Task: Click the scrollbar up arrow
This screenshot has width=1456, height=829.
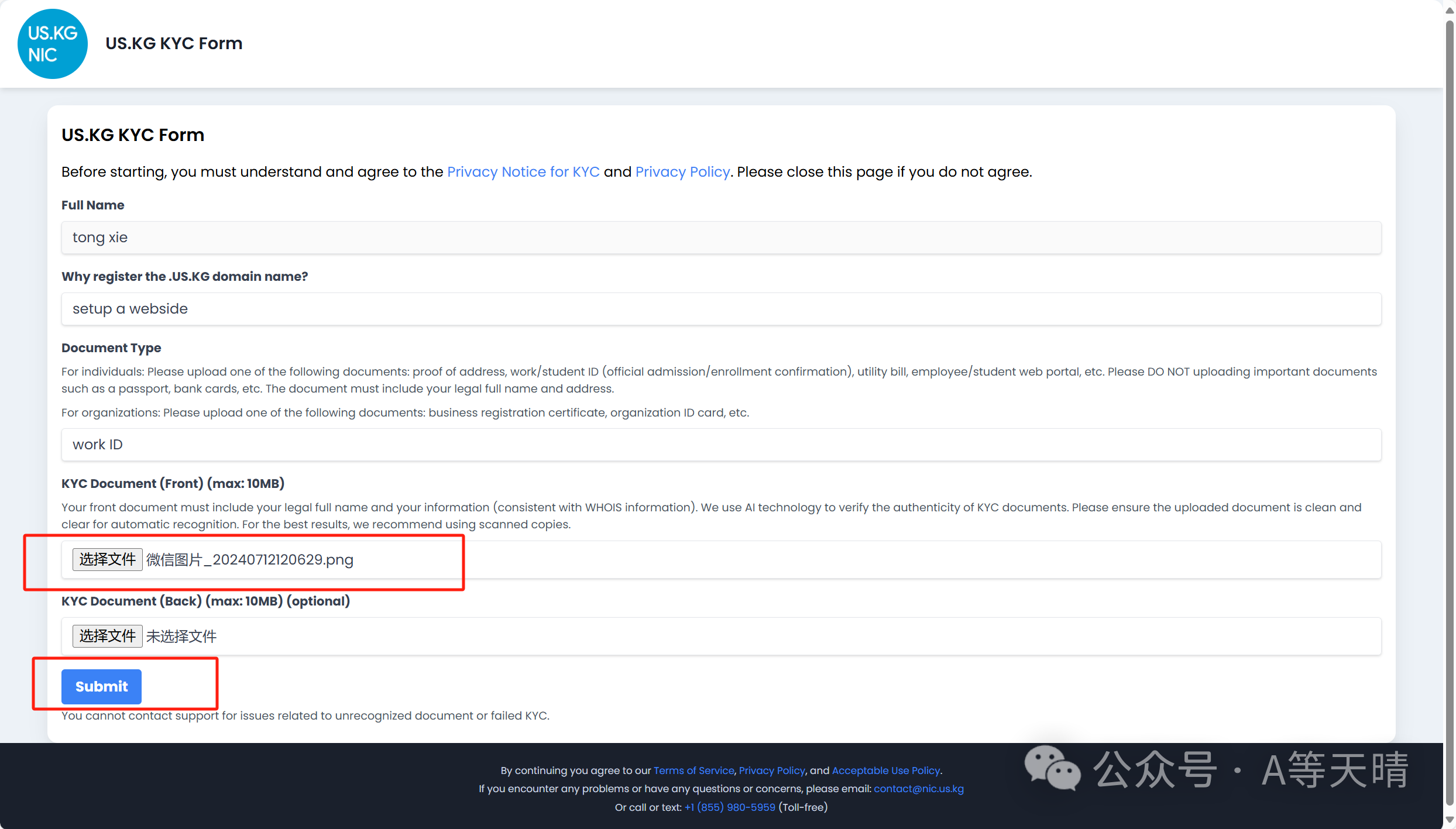Action: [x=1450, y=10]
